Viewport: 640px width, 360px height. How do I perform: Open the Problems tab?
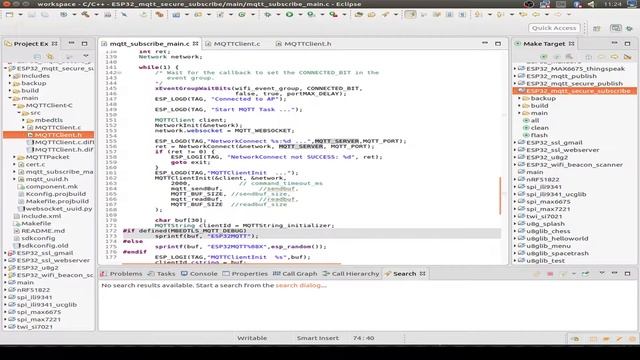[122, 274]
